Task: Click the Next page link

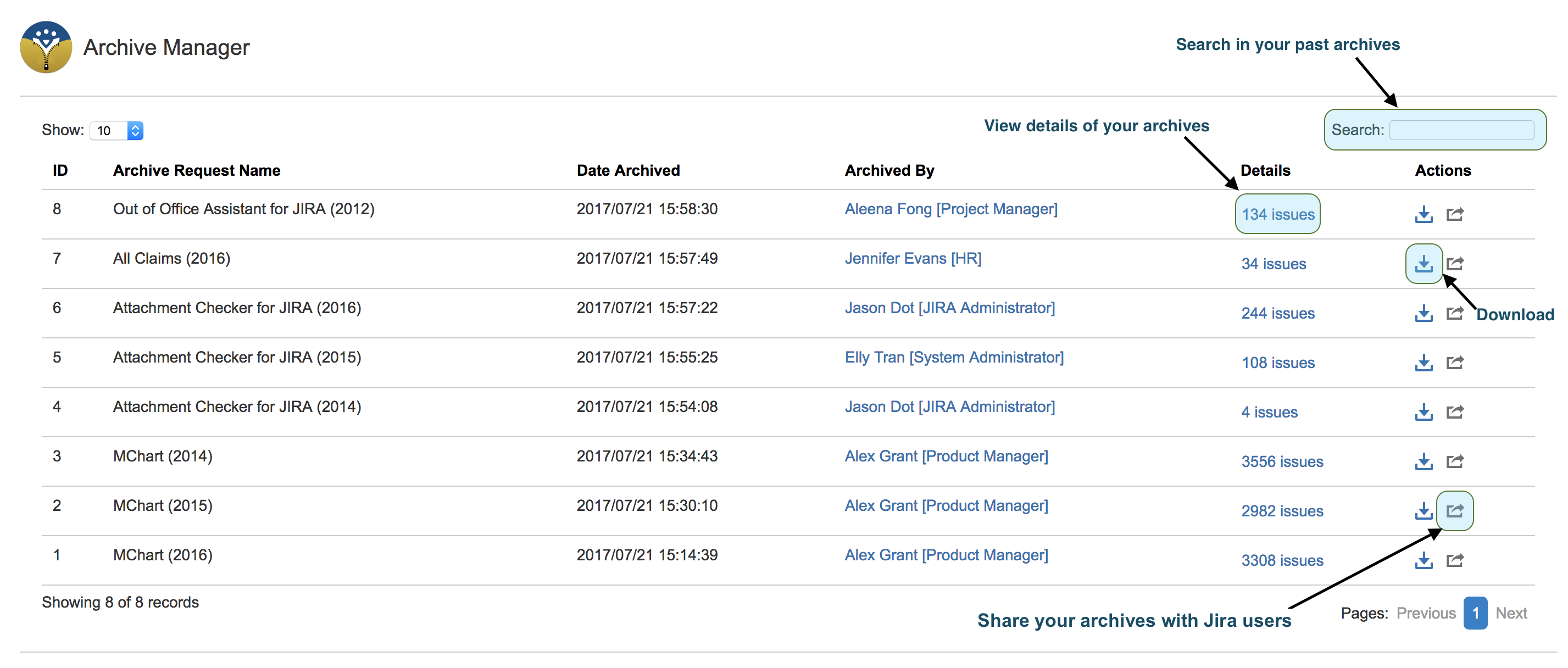Action: [x=1511, y=613]
